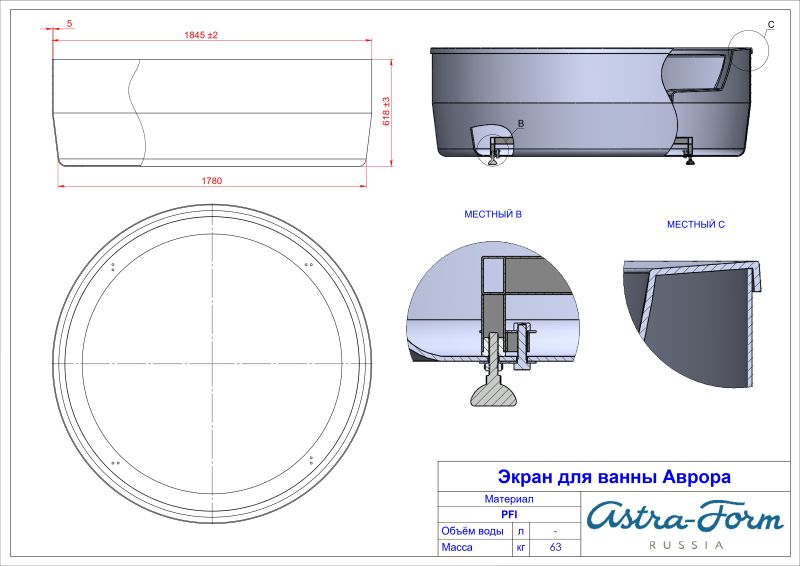The image size is (800, 566).
Task: Click the detail B marker on the bathtub
Action: [519, 122]
